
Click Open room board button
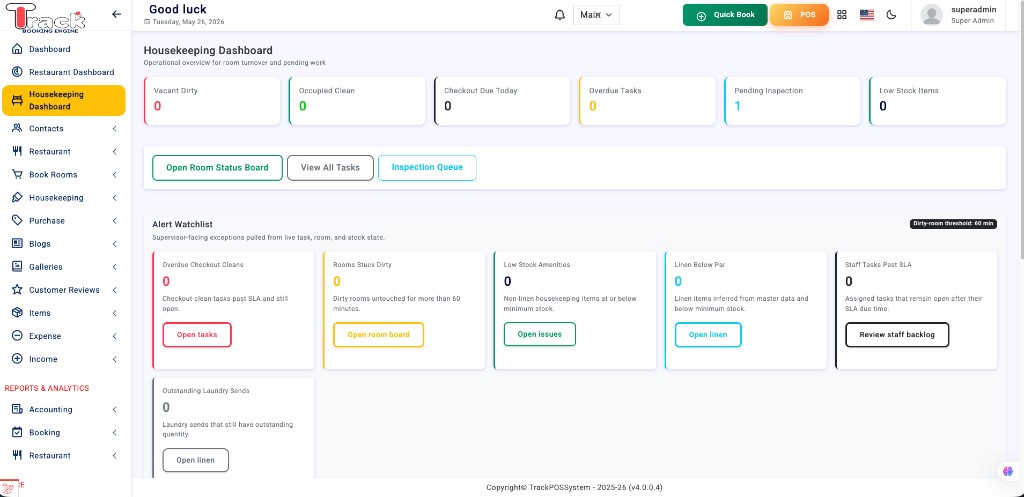pyautogui.click(x=378, y=334)
